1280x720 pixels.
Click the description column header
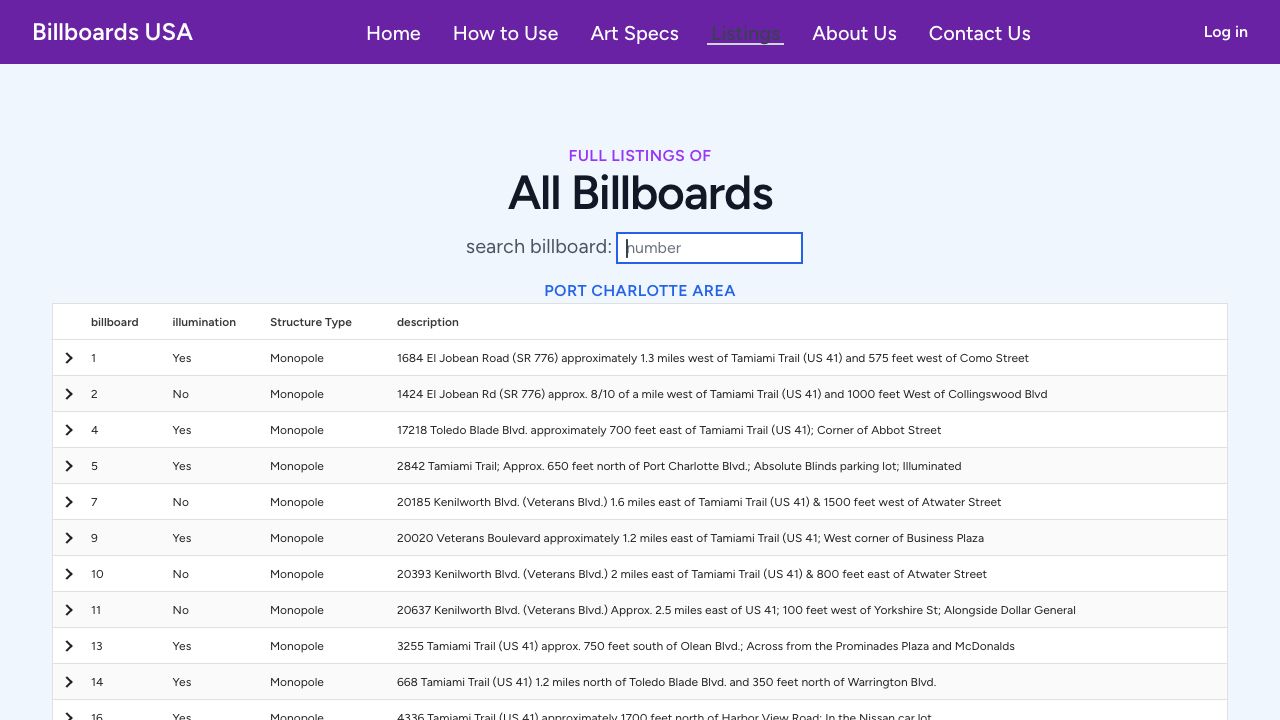428,322
